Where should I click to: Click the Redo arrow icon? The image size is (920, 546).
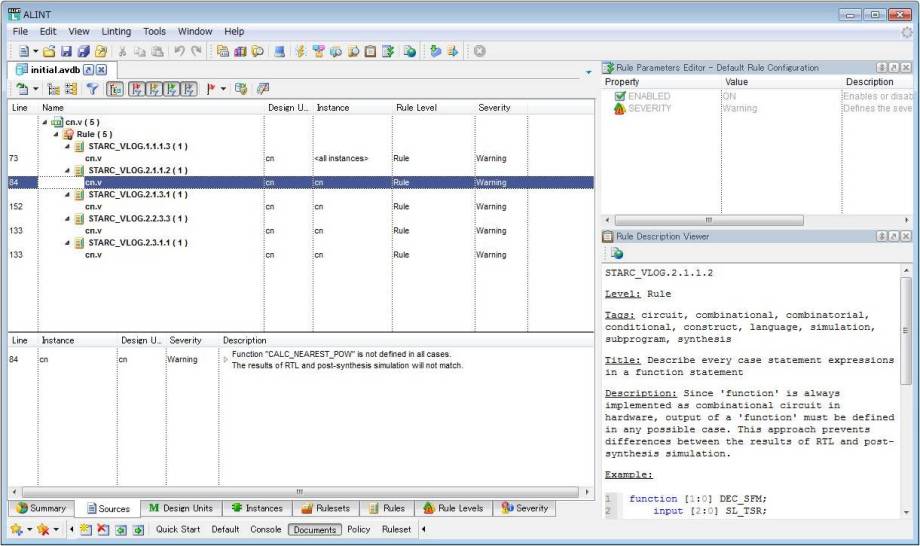197,52
